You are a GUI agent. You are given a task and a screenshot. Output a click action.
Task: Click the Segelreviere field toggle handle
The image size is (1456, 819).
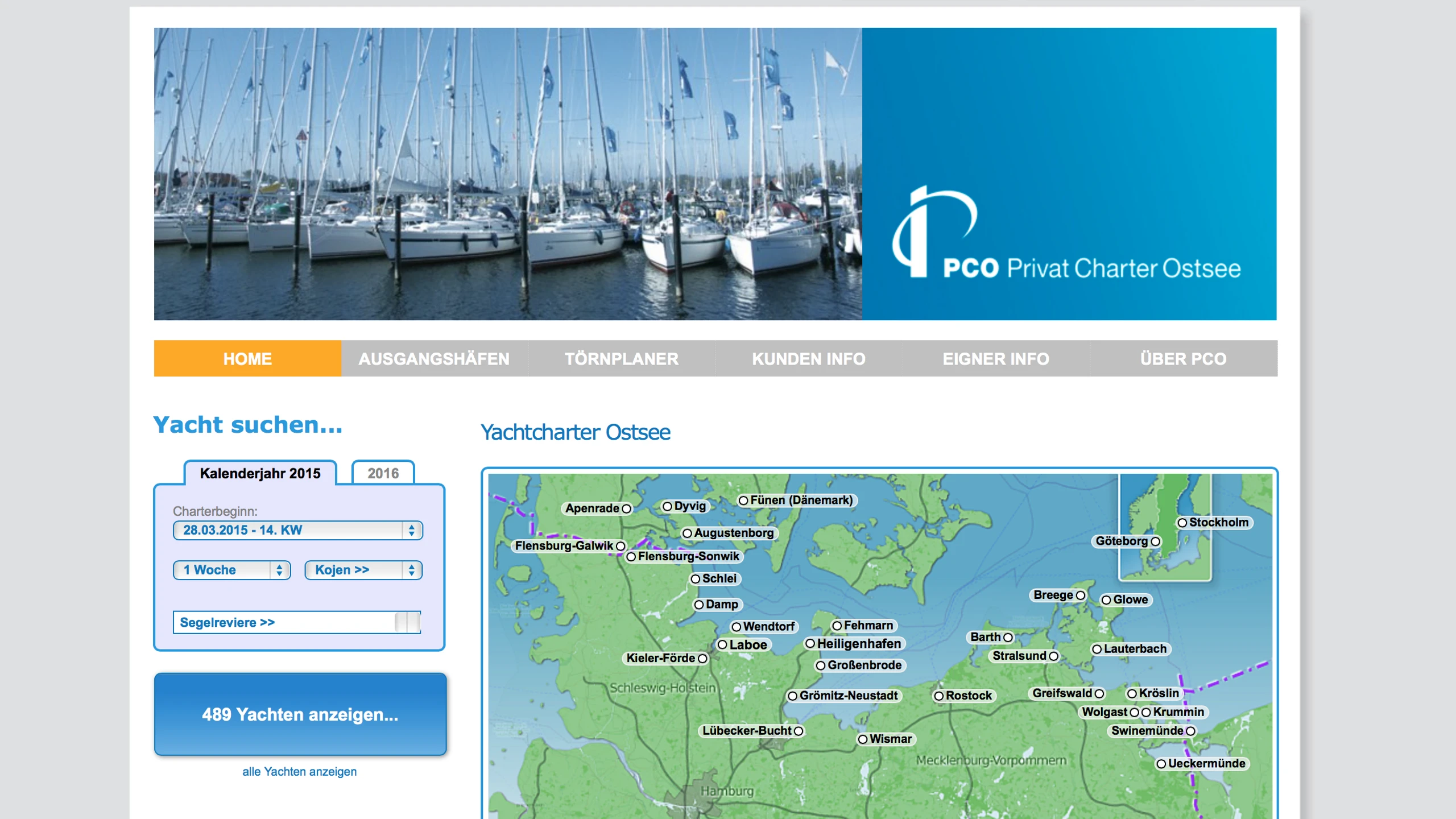pos(408,622)
